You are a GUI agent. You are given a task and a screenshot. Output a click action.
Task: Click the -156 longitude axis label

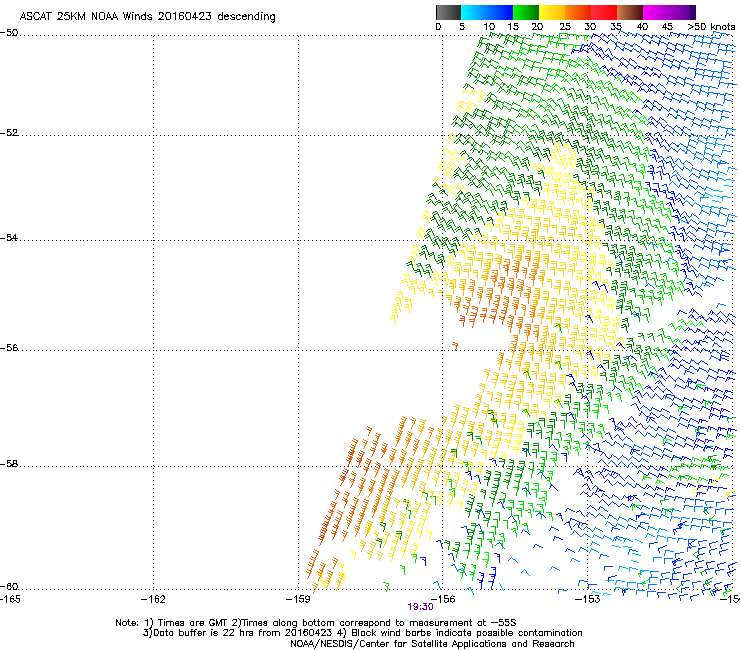point(443,599)
